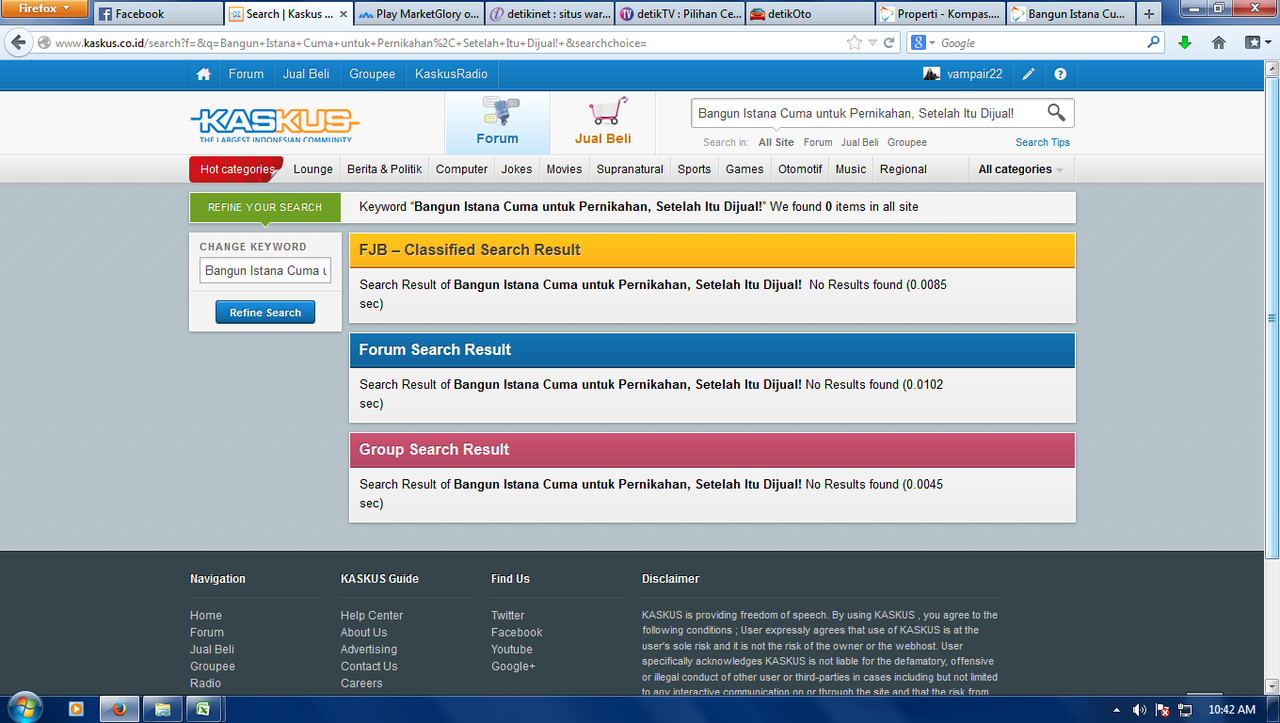Viewport: 1280px width, 723px height.
Task: Open the Careers footer link
Action: [x=361, y=683]
